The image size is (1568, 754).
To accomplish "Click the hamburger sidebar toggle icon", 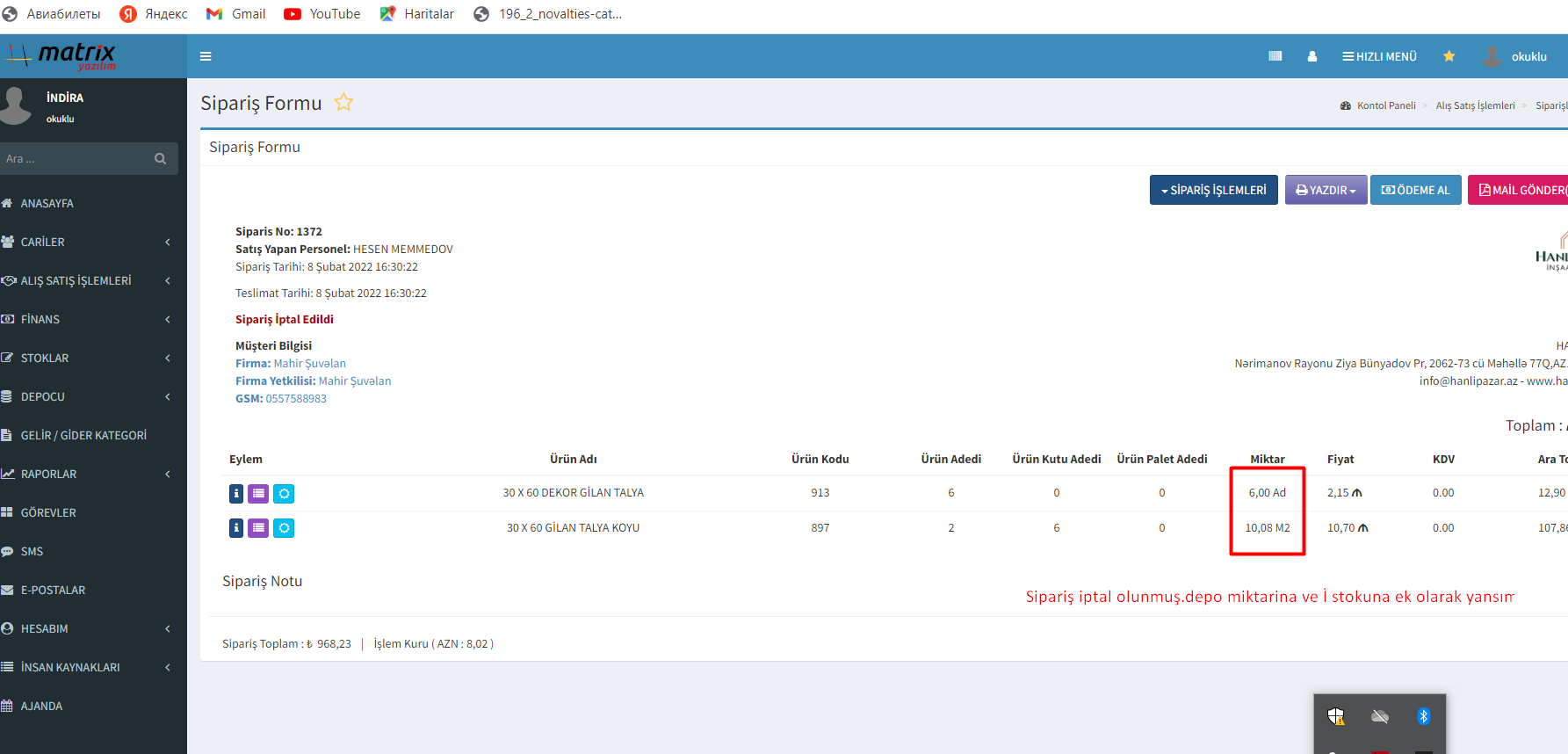I will [206, 56].
